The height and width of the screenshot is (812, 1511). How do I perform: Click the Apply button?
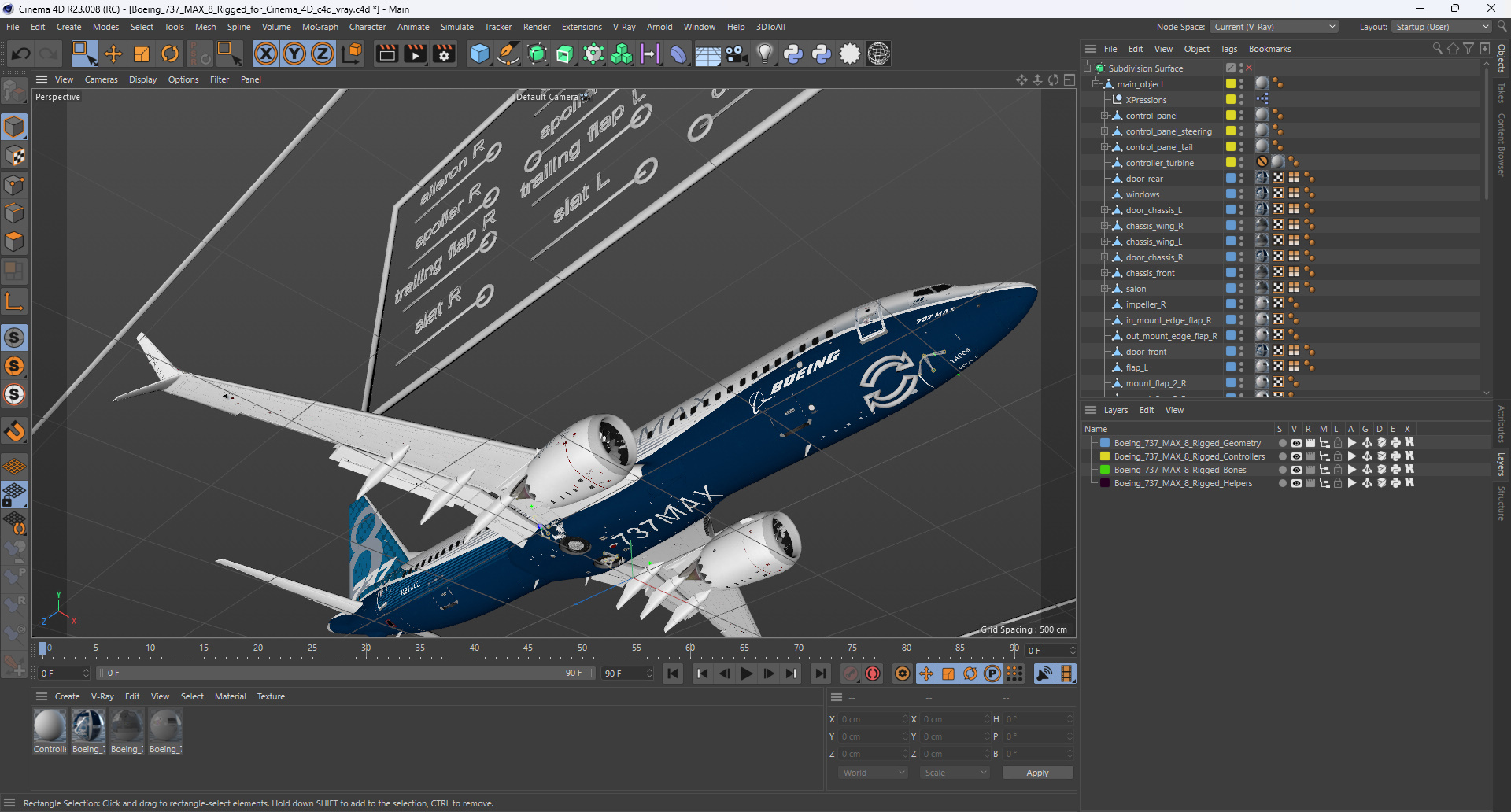click(1037, 773)
